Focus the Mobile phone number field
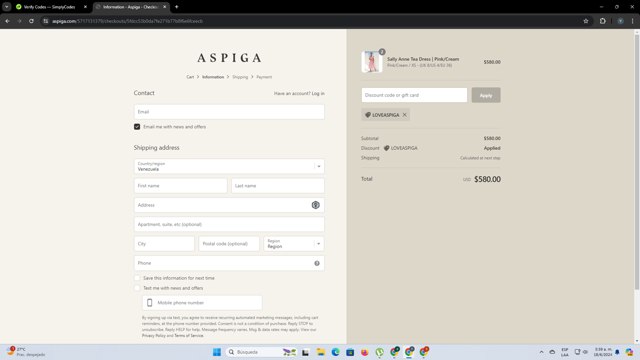This screenshot has height=360, width=640. tap(202, 303)
